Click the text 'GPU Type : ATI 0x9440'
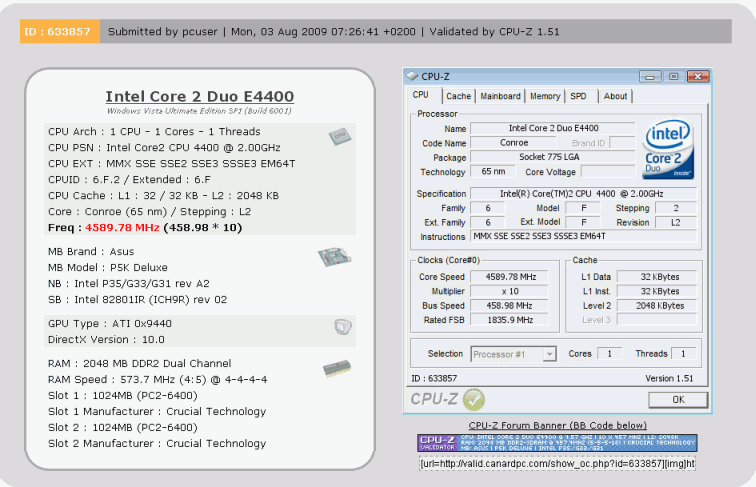 (109, 324)
